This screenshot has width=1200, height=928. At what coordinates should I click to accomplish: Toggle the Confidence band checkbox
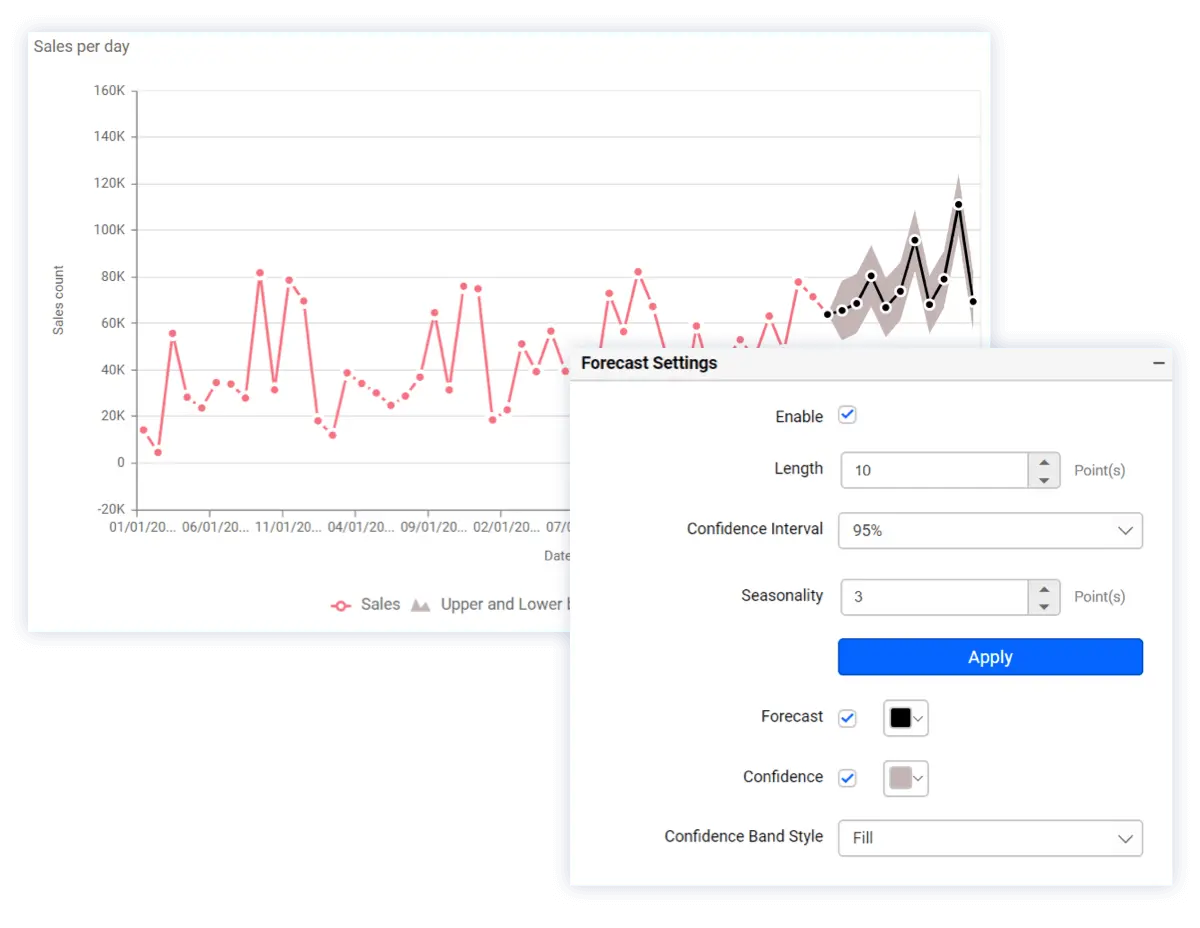pos(847,778)
